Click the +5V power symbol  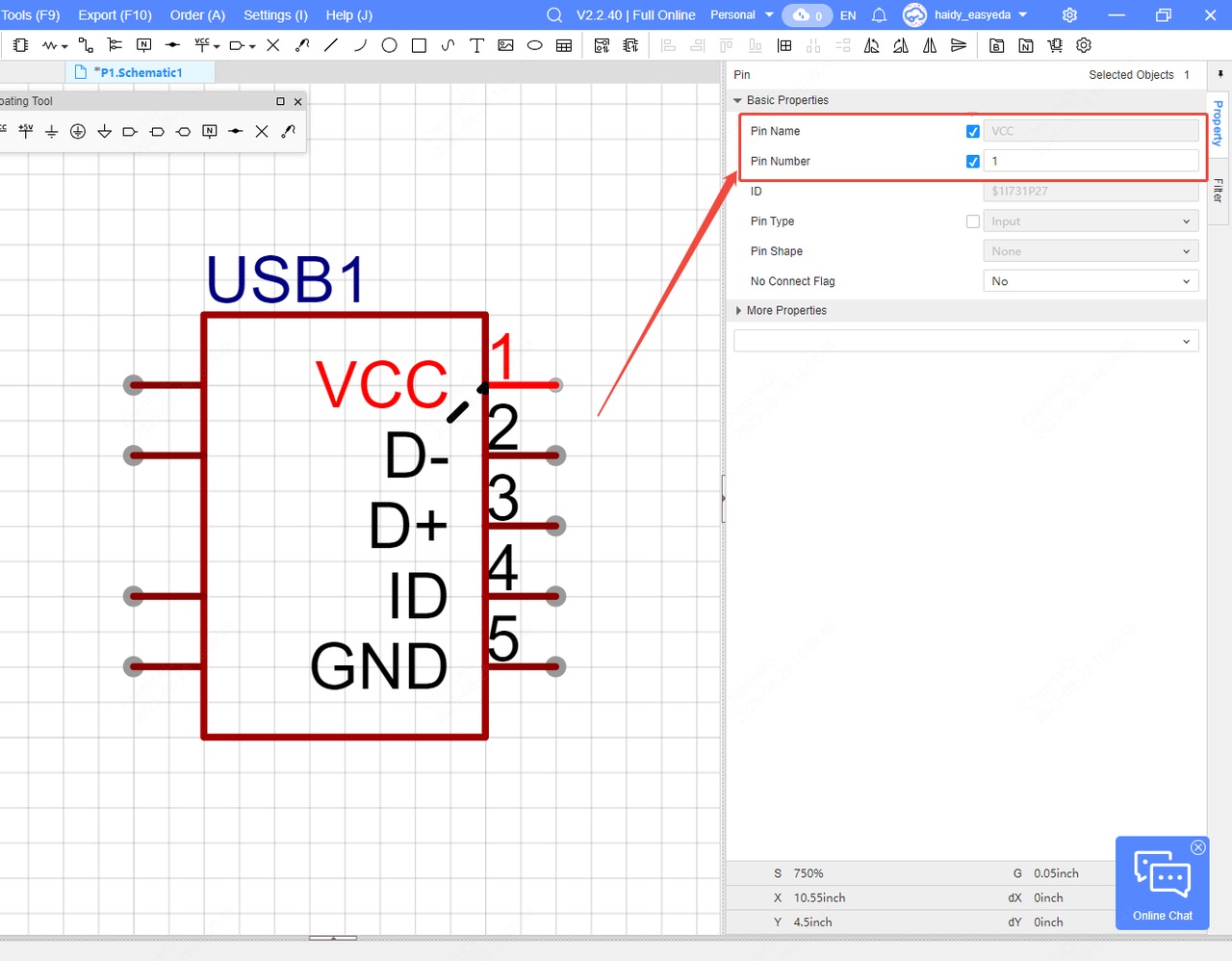[x=26, y=131]
